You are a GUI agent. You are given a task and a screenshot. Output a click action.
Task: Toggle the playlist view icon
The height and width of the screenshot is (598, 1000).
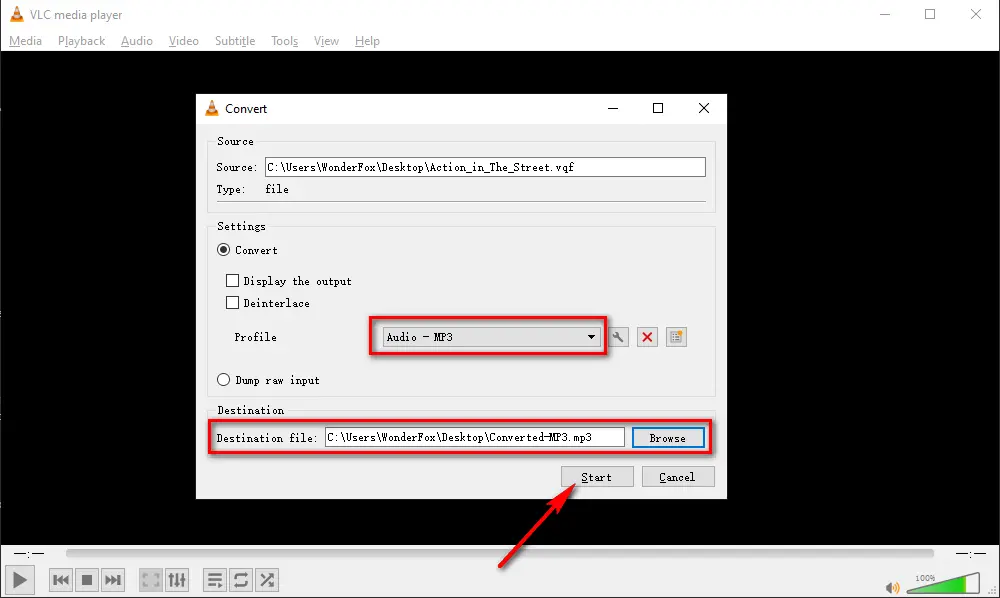tap(214, 580)
